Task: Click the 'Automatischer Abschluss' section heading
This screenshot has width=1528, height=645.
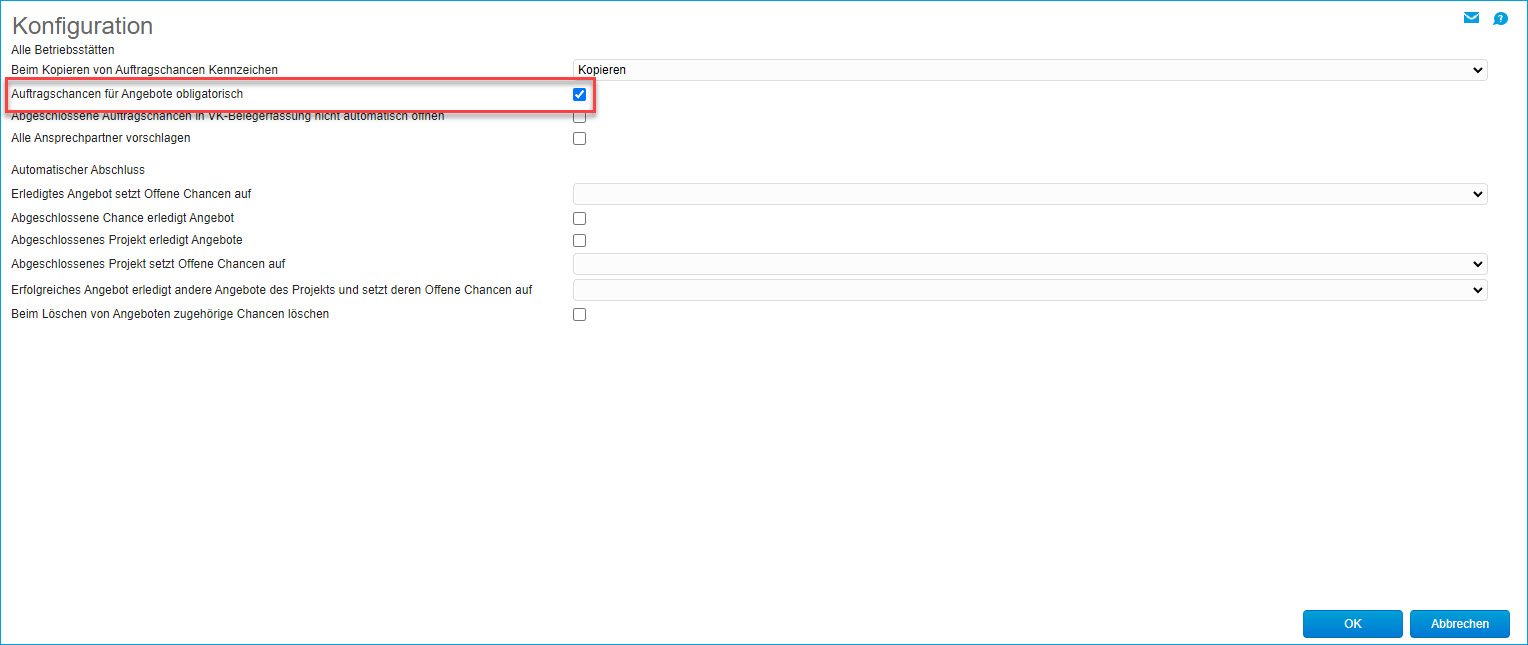Action: [x=78, y=170]
